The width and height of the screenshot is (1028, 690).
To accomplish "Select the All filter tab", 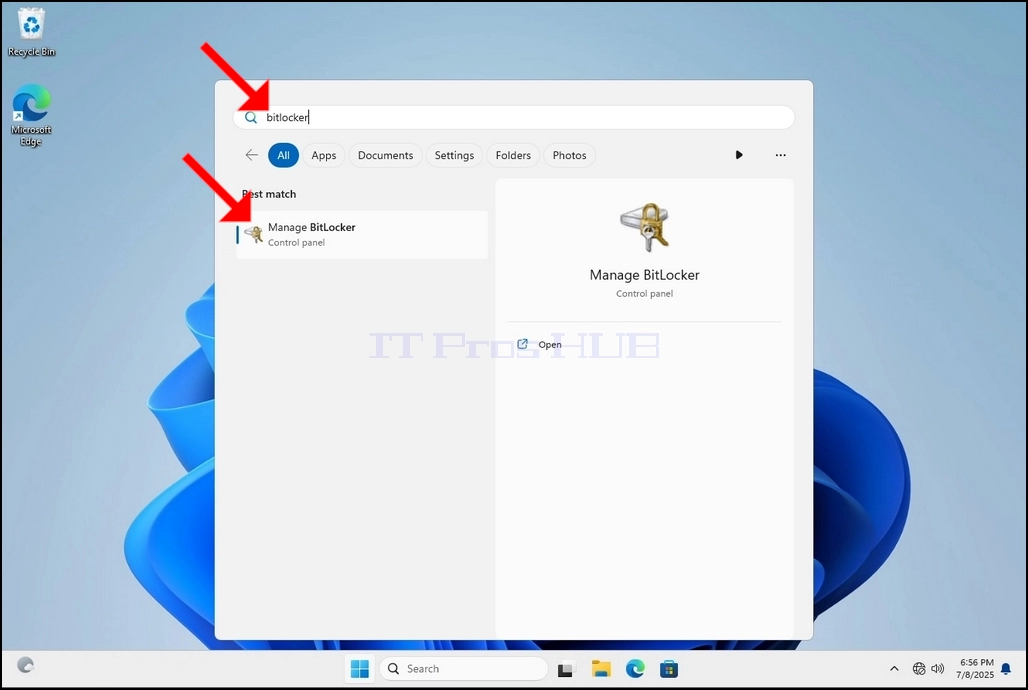I will tap(283, 155).
